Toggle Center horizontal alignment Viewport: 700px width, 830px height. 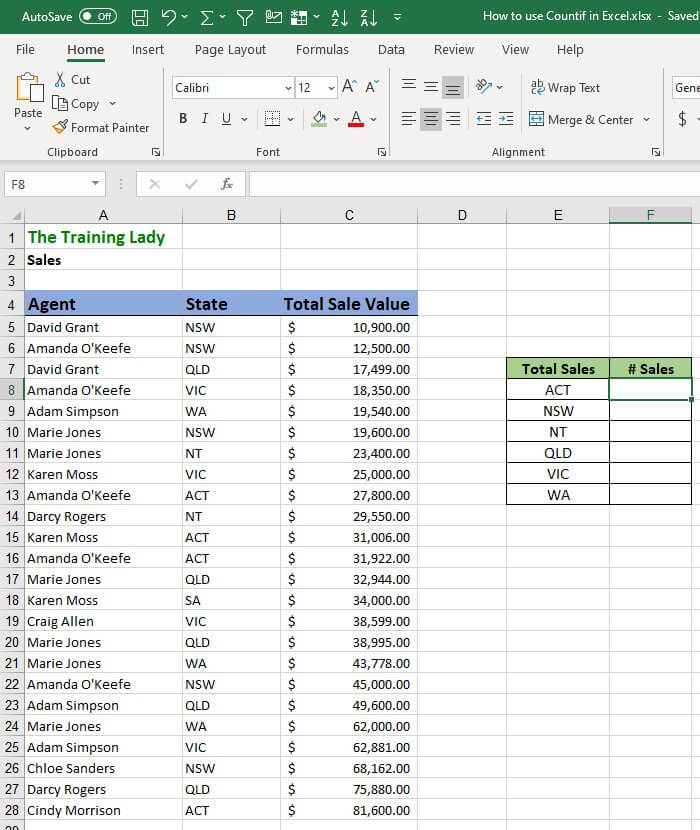pyautogui.click(x=431, y=119)
